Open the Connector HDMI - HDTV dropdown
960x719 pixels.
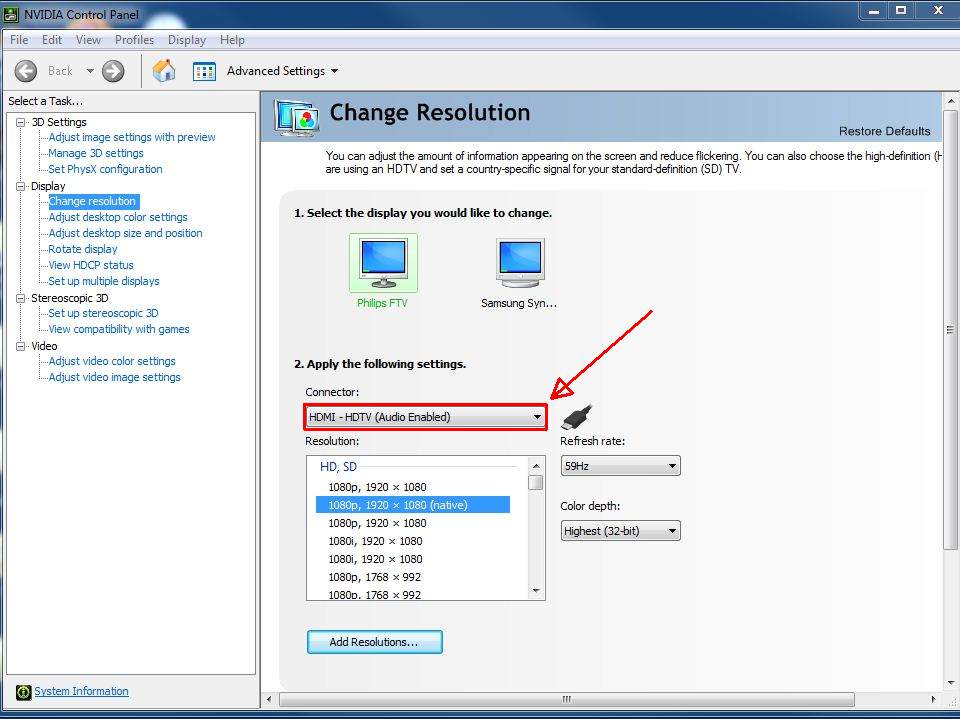(425, 417)
